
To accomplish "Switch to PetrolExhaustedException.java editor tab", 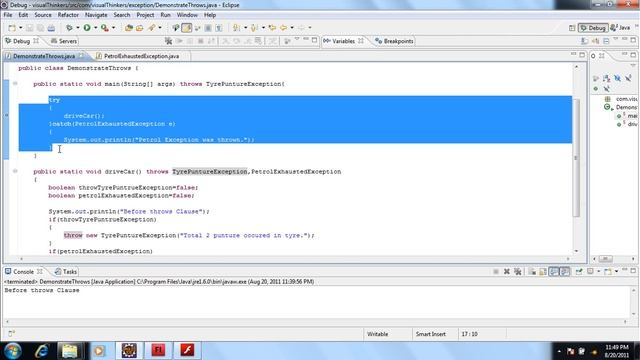I will point(141,56).
